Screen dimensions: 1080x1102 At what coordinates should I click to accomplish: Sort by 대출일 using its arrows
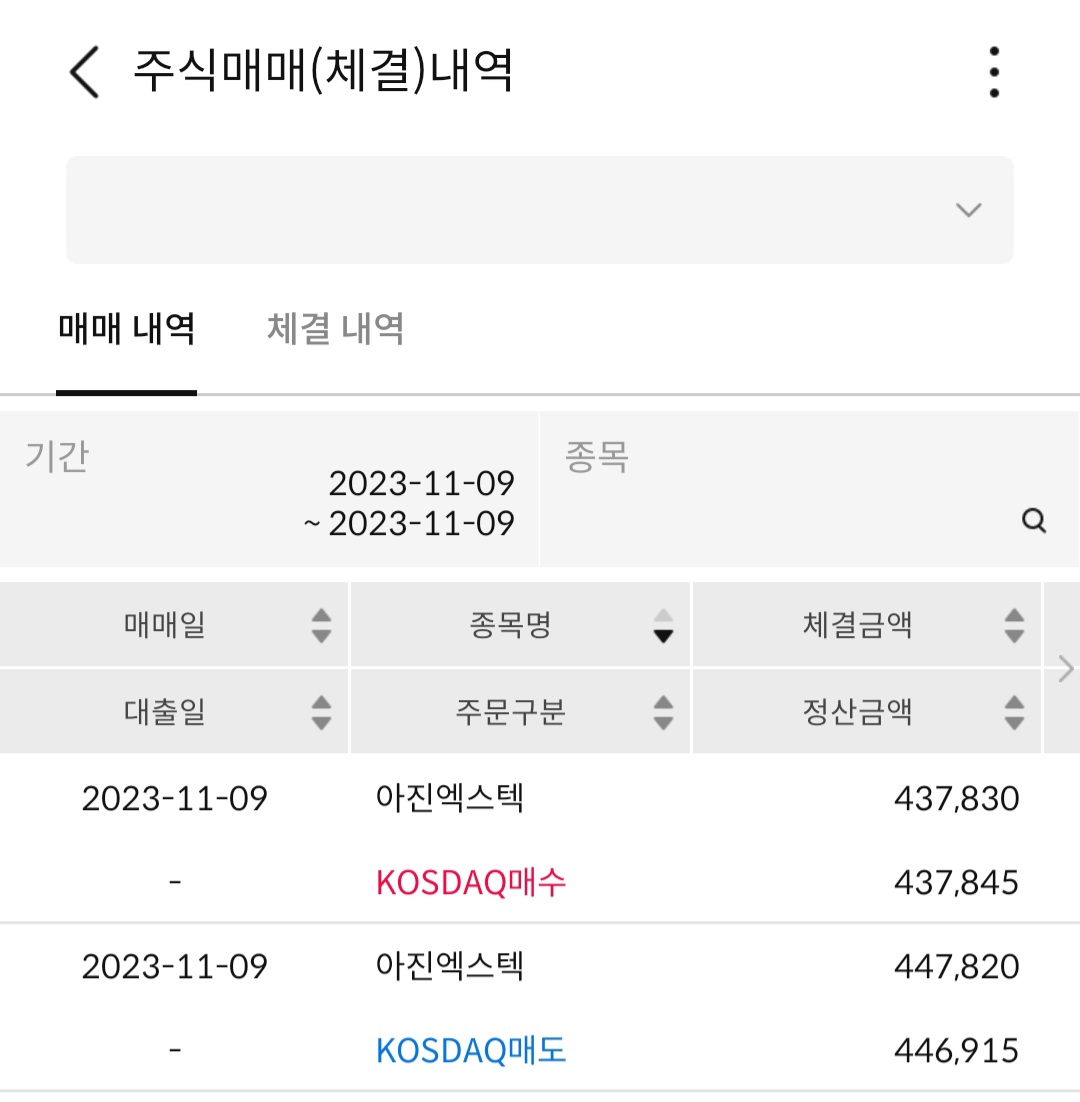tap(321, 713)
